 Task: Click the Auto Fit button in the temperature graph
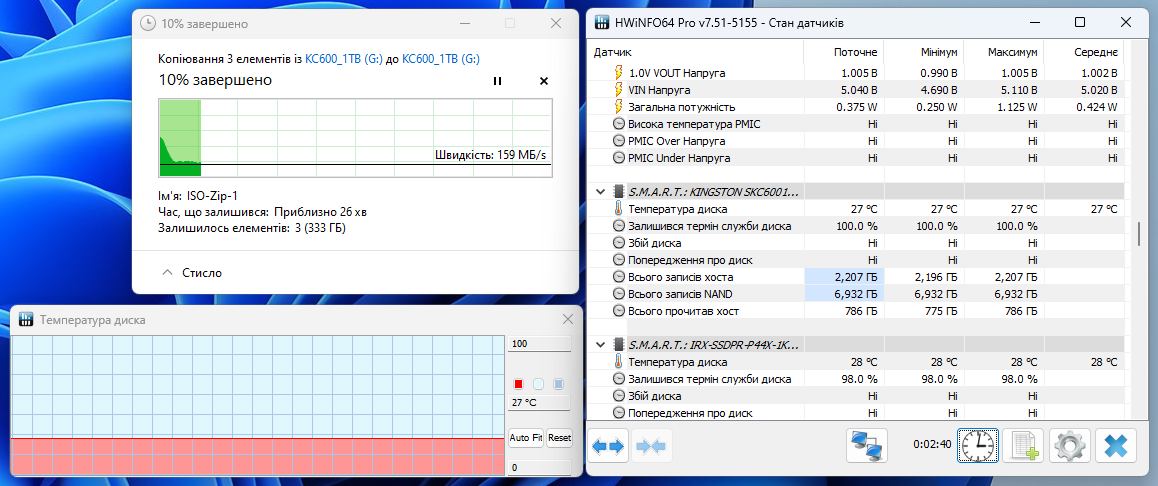(526, 438)
